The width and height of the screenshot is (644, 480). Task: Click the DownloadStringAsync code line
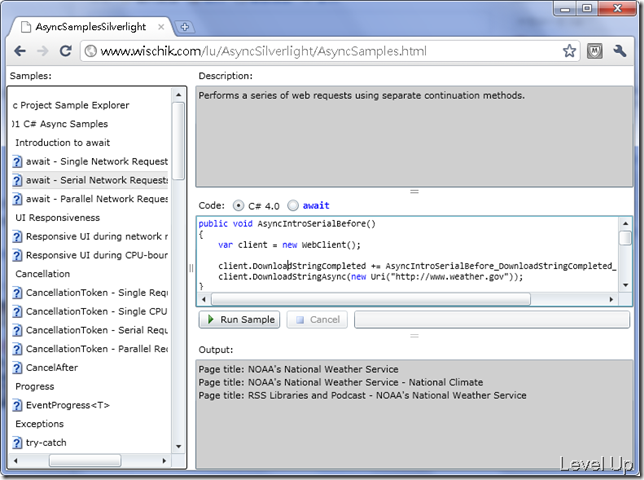point(370,277)
